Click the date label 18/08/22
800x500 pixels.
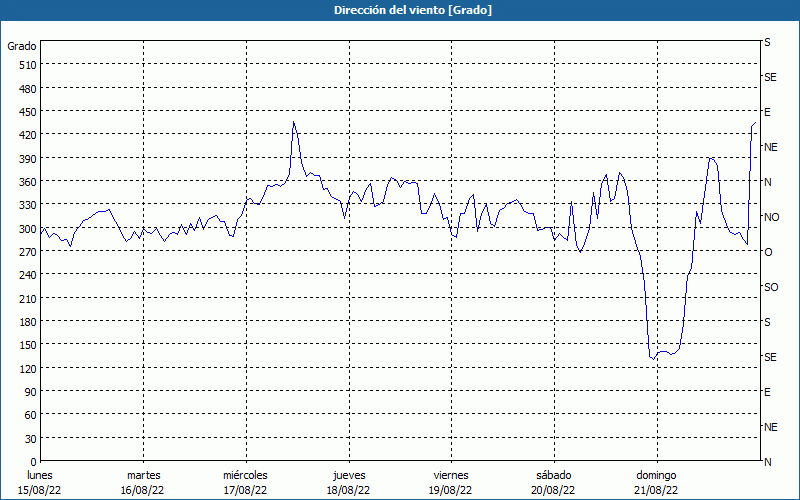pos(348,490)
